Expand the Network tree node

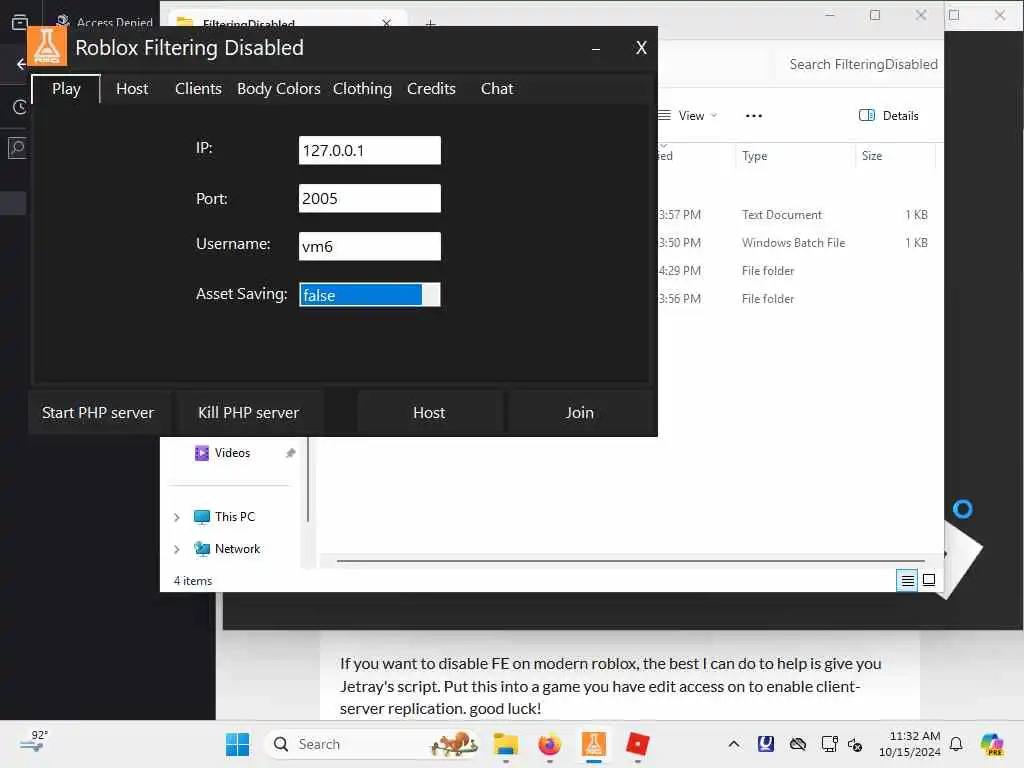coord(176,549)
